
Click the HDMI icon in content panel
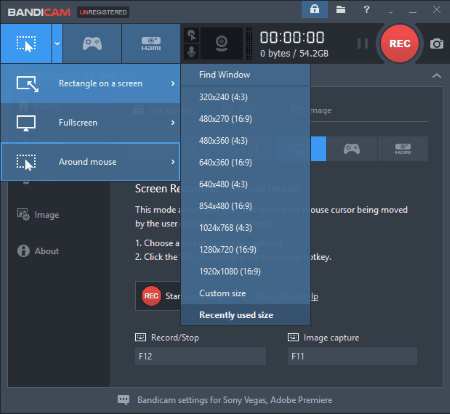[x=403, y=149]
